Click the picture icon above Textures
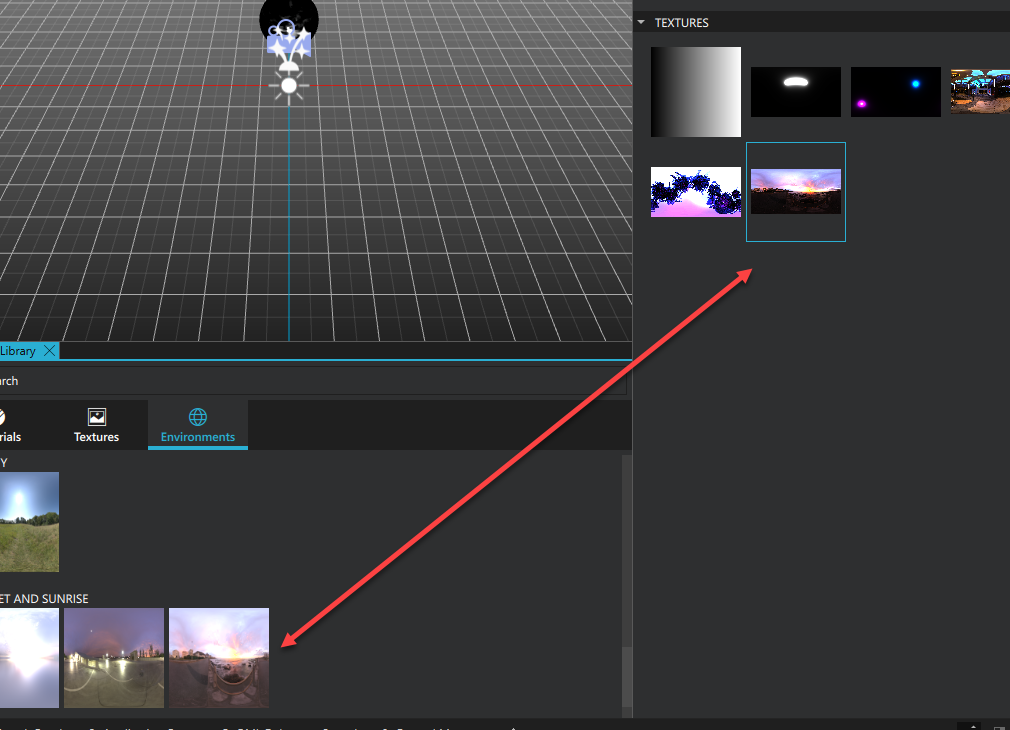 (x=96, y=417)
